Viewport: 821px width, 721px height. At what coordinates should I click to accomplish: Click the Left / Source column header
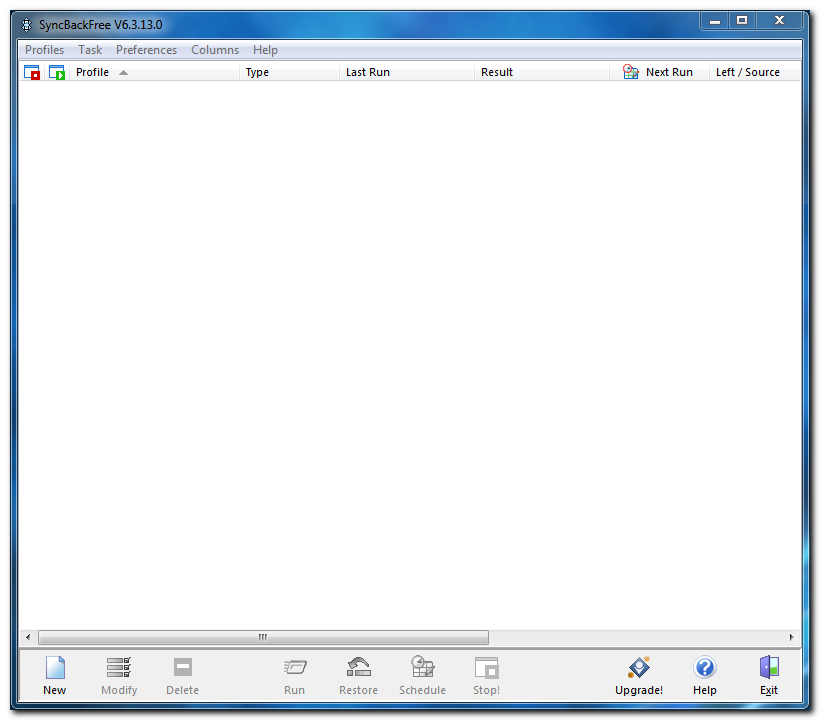pos(755,72)
